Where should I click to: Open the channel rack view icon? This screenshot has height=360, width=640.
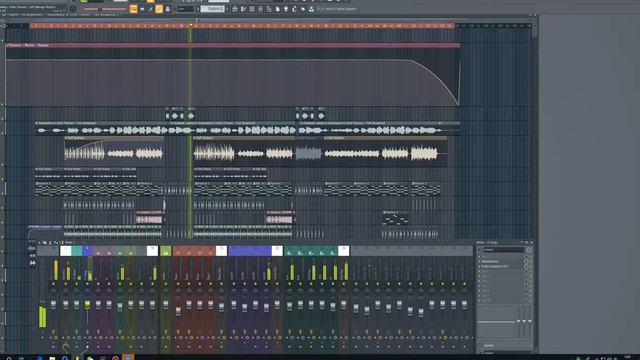pyautogui.click(x=251, y=9)
